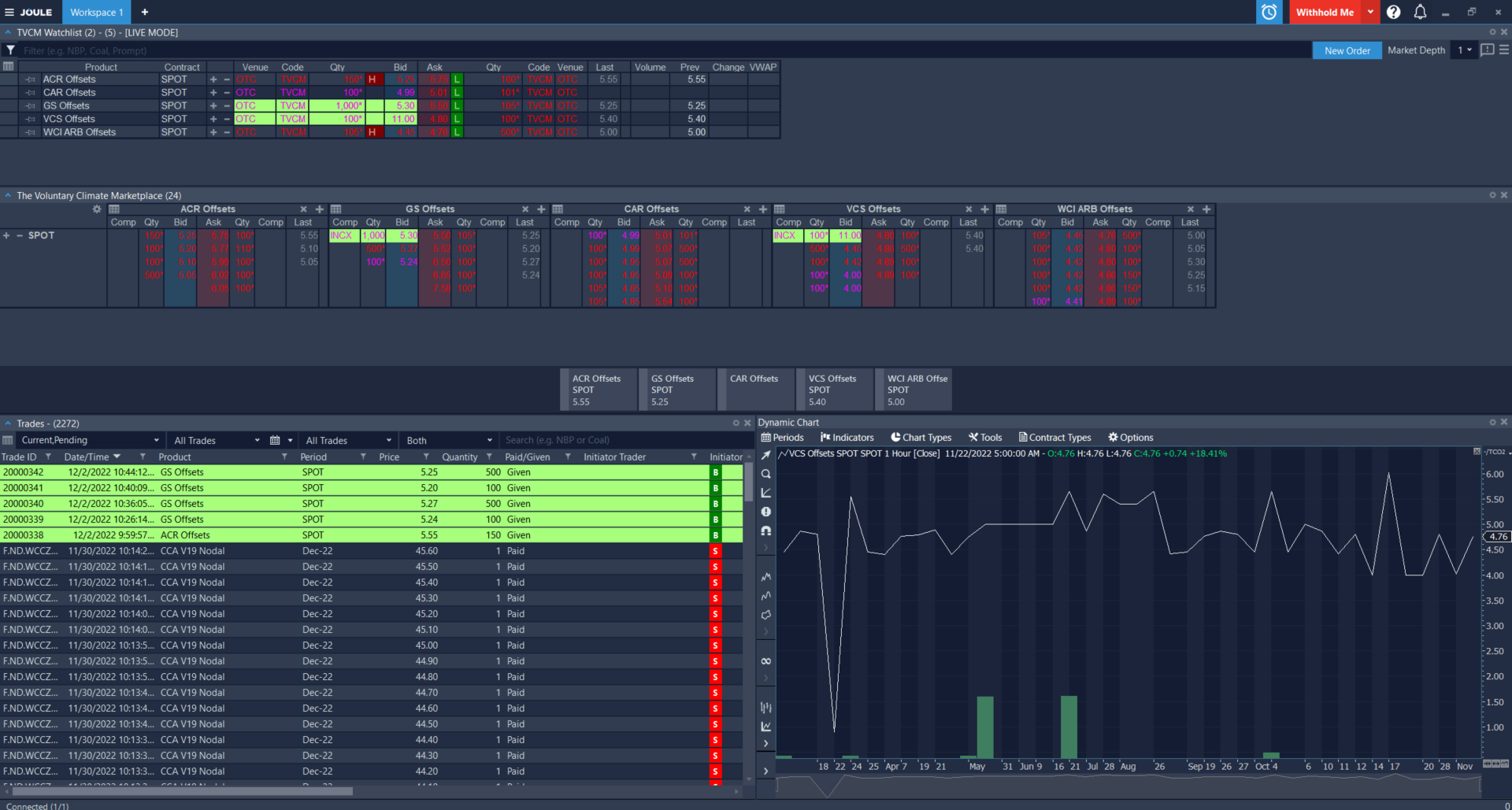This screenshot has height=810, width=1512.
Task: Click the Withhold Me button
Action: (1325, 12)
